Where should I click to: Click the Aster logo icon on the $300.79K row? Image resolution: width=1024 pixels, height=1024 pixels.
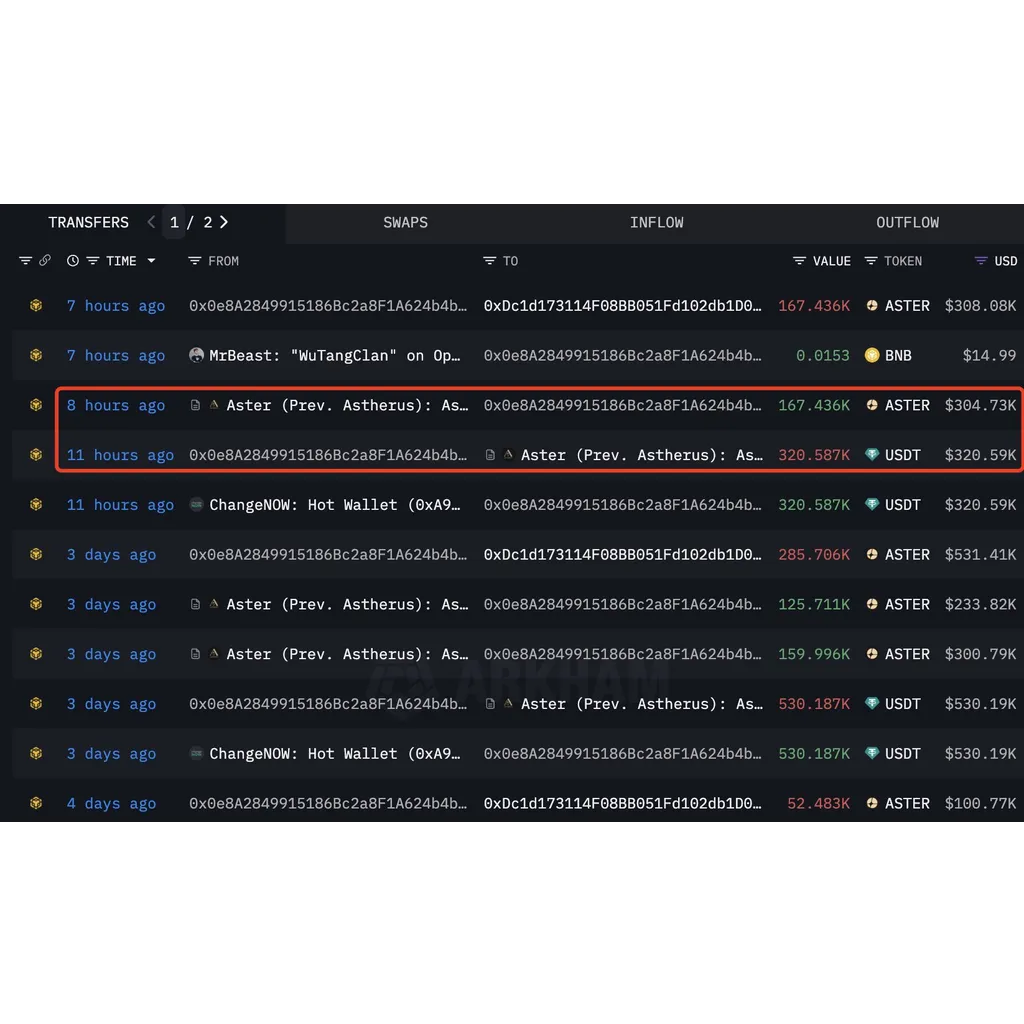tap(214, 654)
